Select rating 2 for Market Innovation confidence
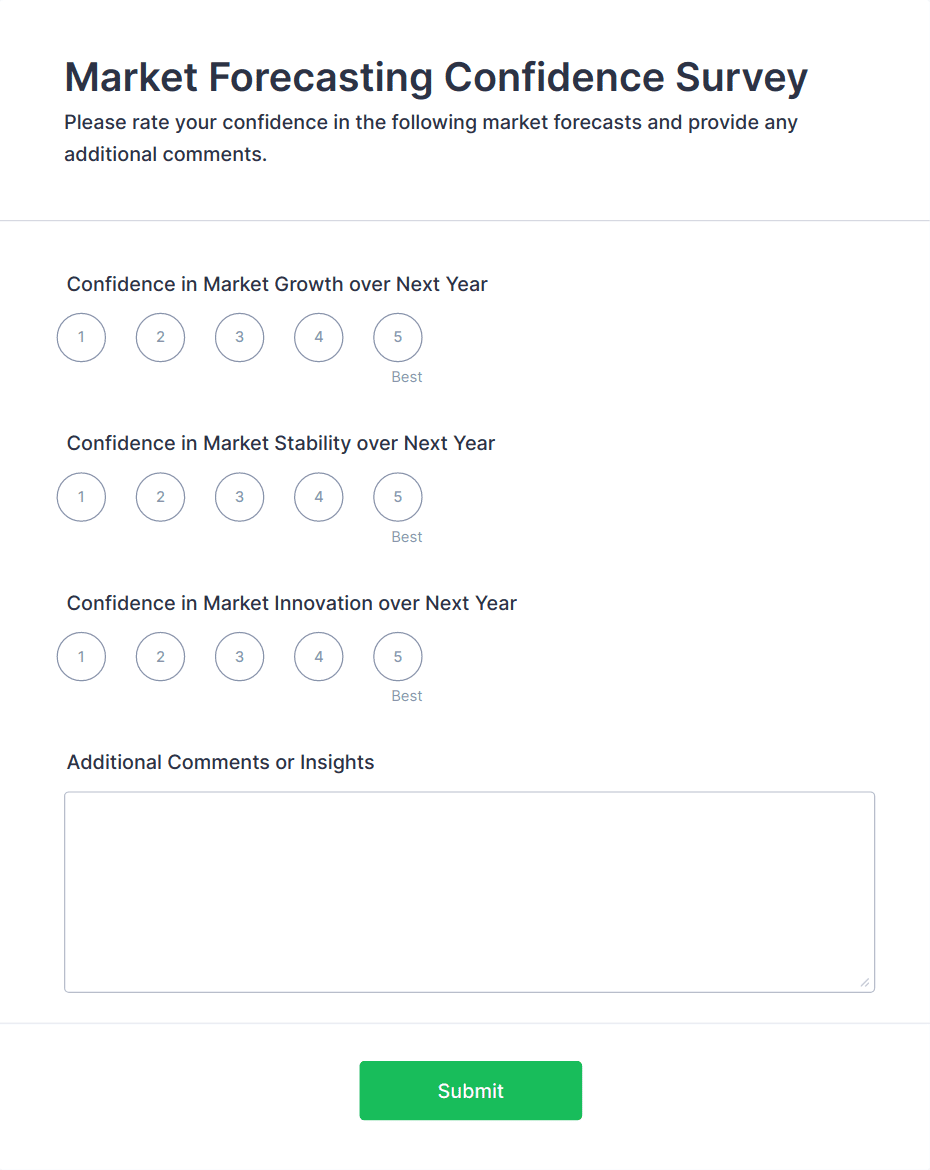 coord(160,656)
